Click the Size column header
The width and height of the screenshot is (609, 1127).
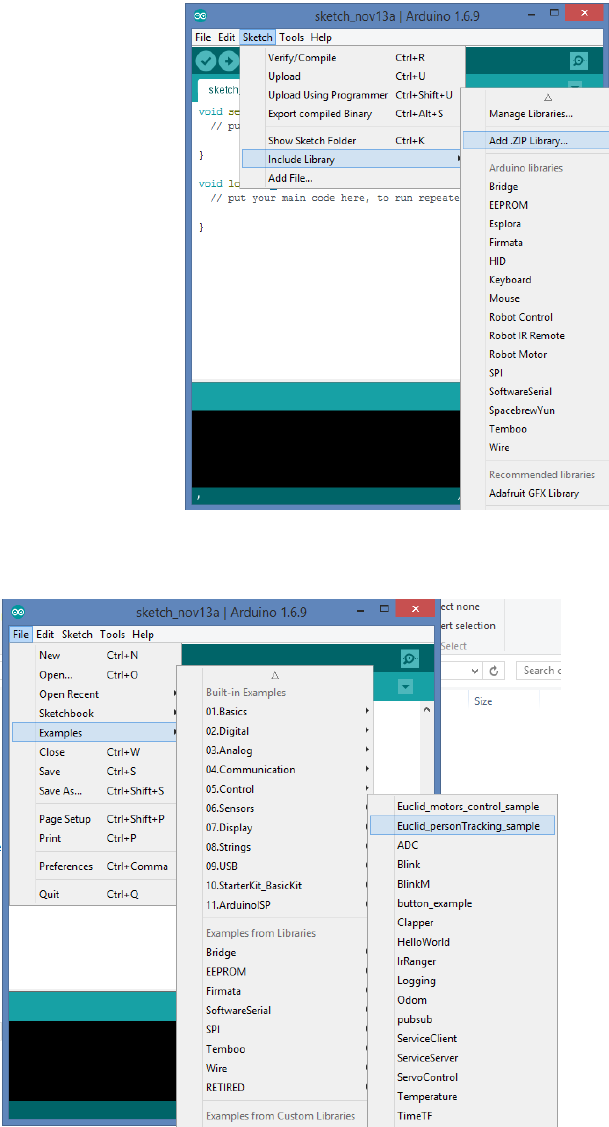pyautogui.click(x=483, y=702)
